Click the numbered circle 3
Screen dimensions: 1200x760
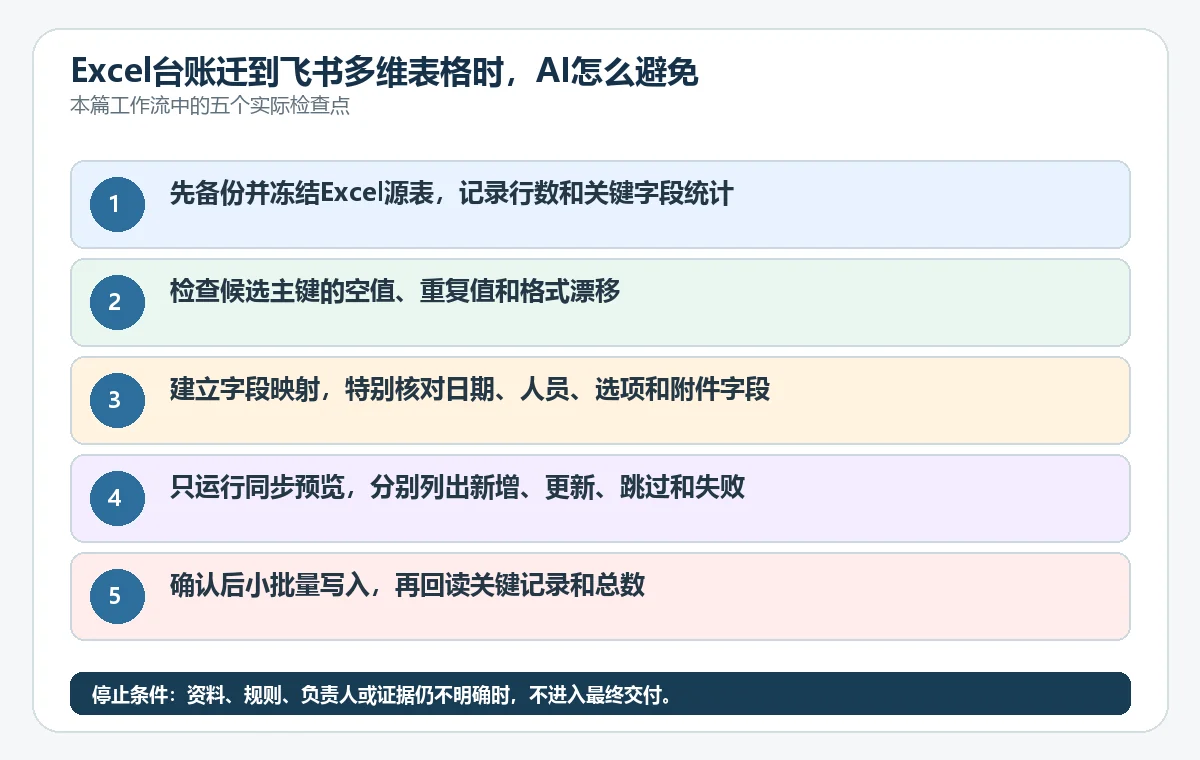[118, 400]
